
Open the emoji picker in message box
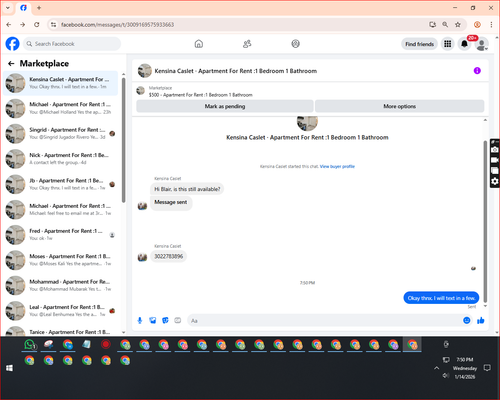pyautogui.click(x=467, y=320)
